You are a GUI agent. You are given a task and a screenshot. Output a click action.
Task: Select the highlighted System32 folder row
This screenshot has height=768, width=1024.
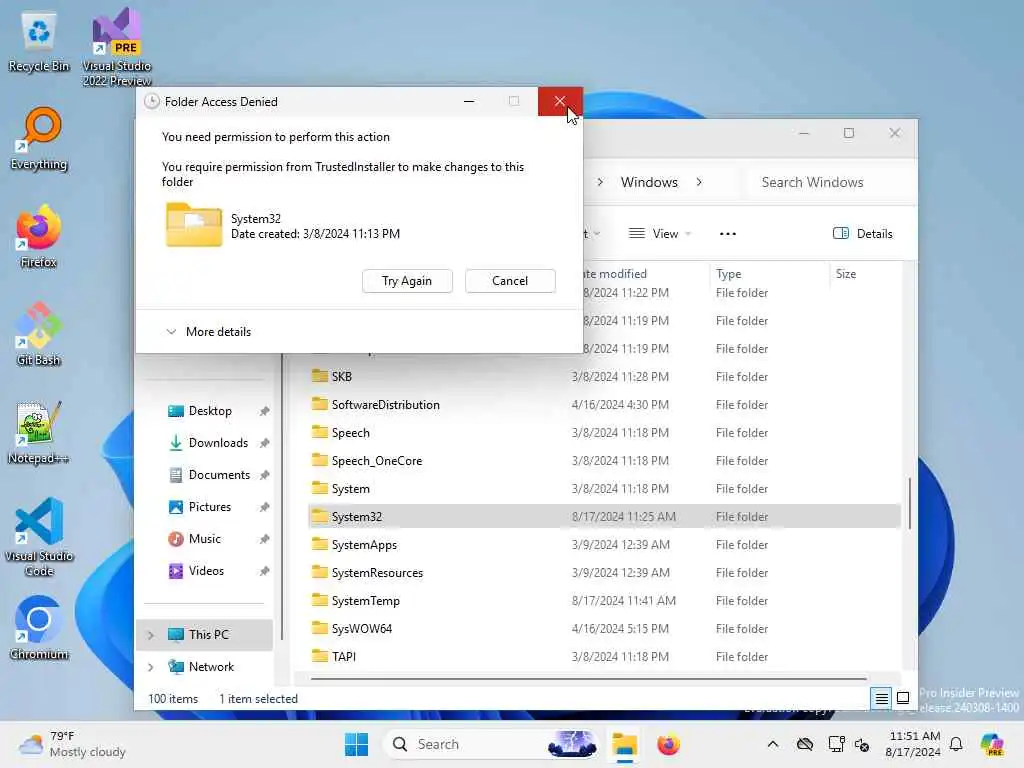[x=604, y=517]
